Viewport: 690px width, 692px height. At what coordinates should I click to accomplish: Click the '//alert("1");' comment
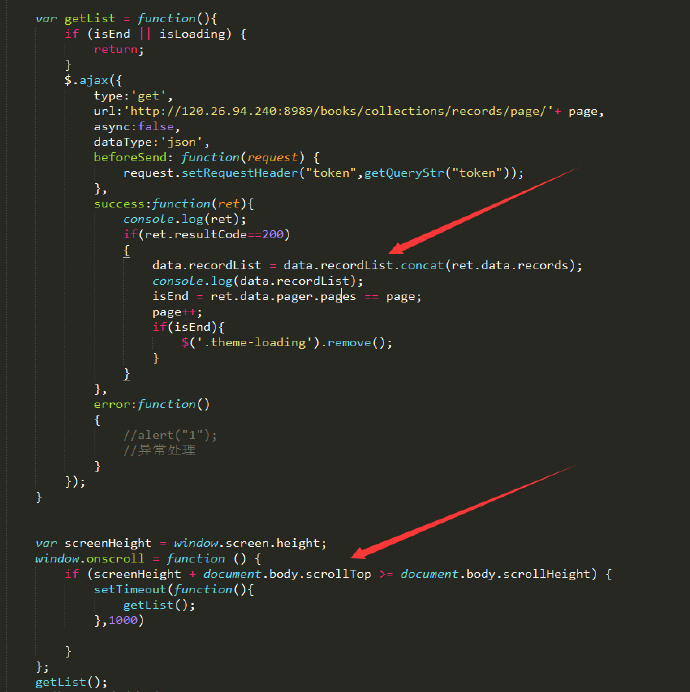170,436
